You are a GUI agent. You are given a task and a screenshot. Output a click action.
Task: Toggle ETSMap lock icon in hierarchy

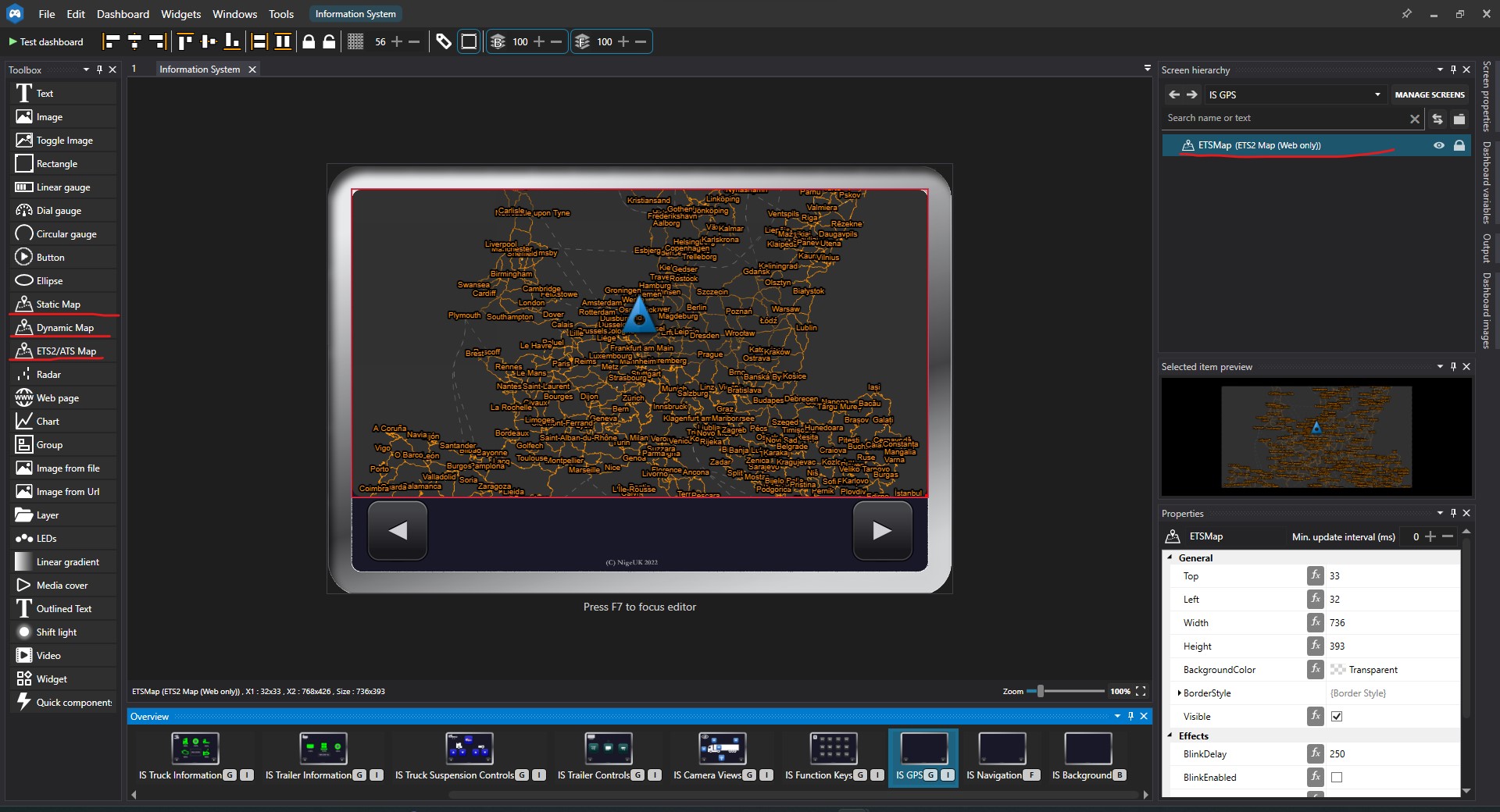1459,145
